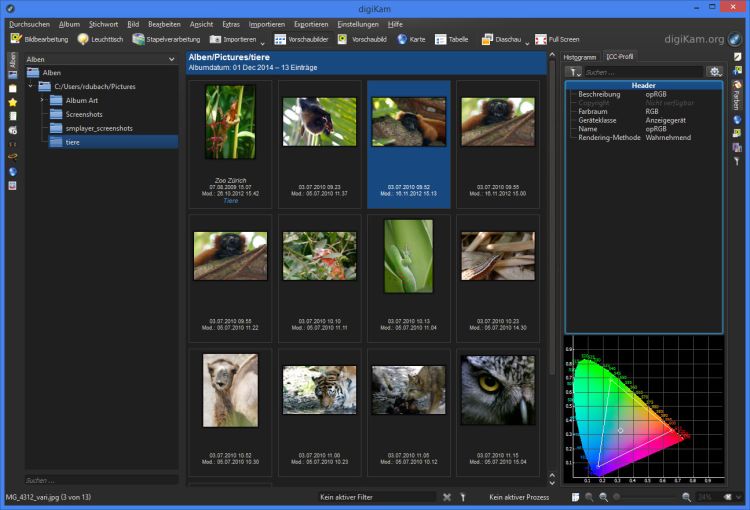The image size is (750, 510).
Task: Open the Leuchttisch light table
Action: pos(101,39)
